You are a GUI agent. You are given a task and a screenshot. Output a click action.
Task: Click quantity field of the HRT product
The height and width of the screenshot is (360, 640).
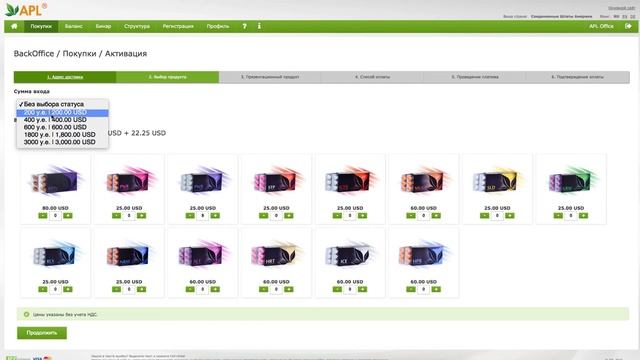(276, 289)
